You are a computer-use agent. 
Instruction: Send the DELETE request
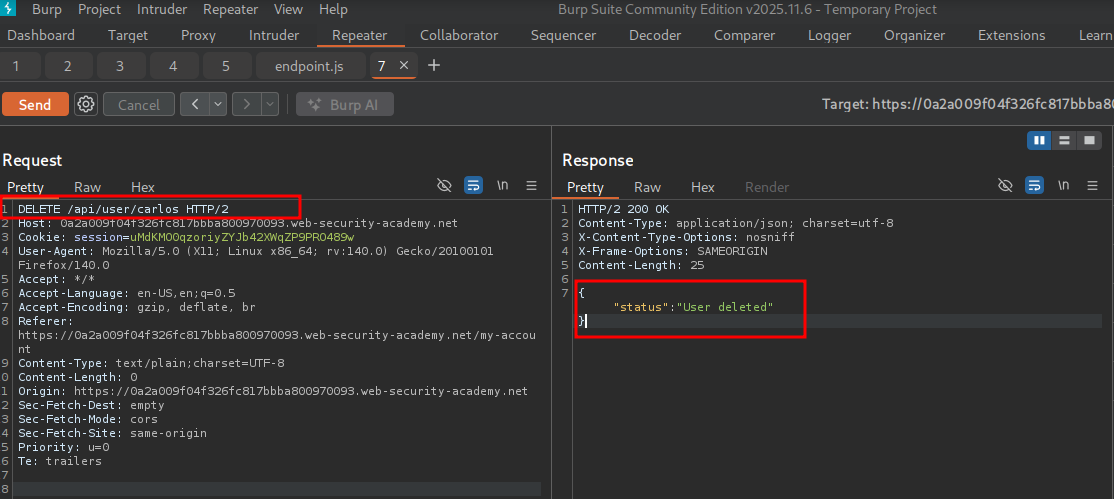coord(35,104)
